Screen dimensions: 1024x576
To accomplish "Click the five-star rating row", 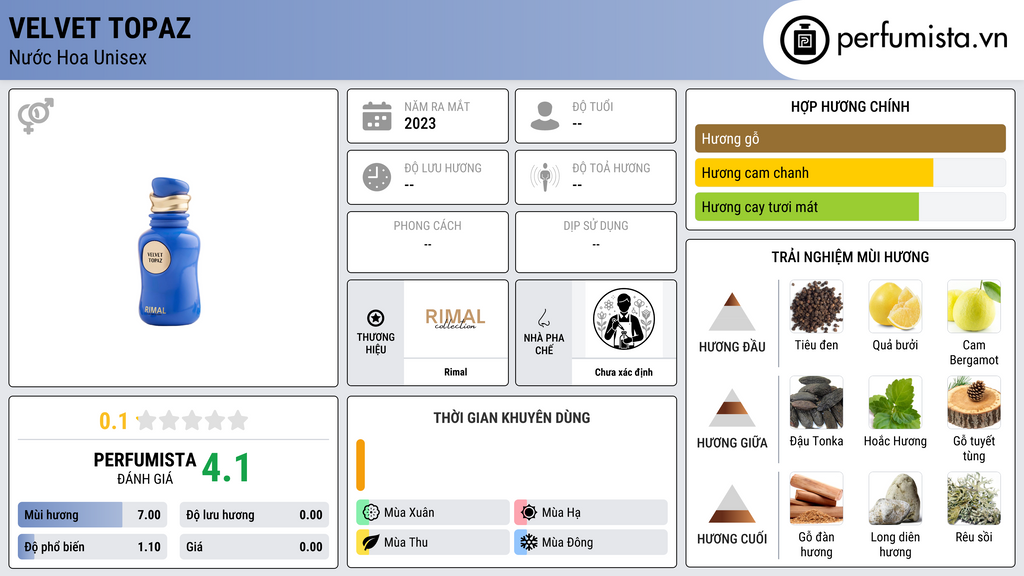I will click(192, 420).
